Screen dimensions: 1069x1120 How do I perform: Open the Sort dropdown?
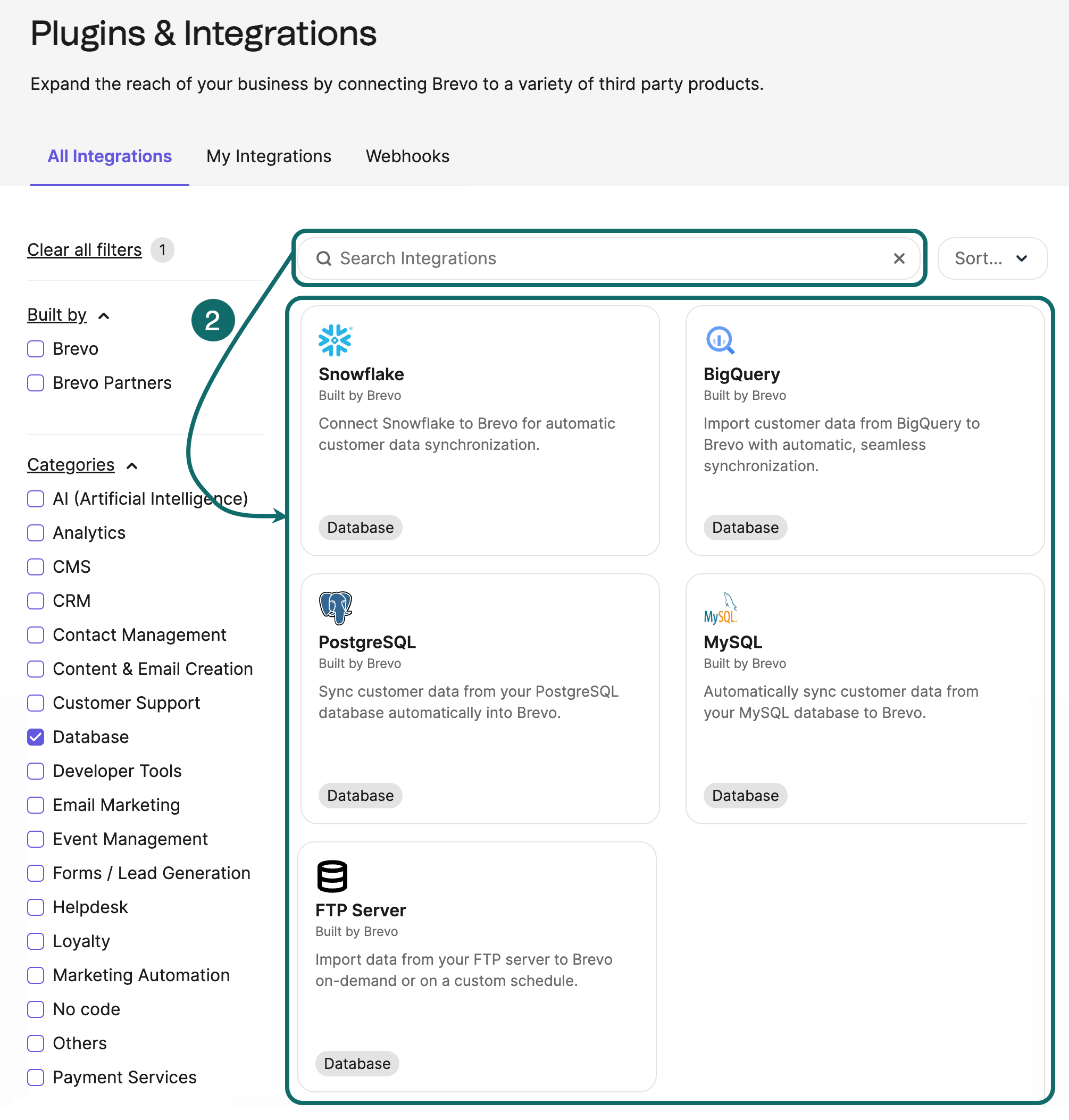pos(991,258)
